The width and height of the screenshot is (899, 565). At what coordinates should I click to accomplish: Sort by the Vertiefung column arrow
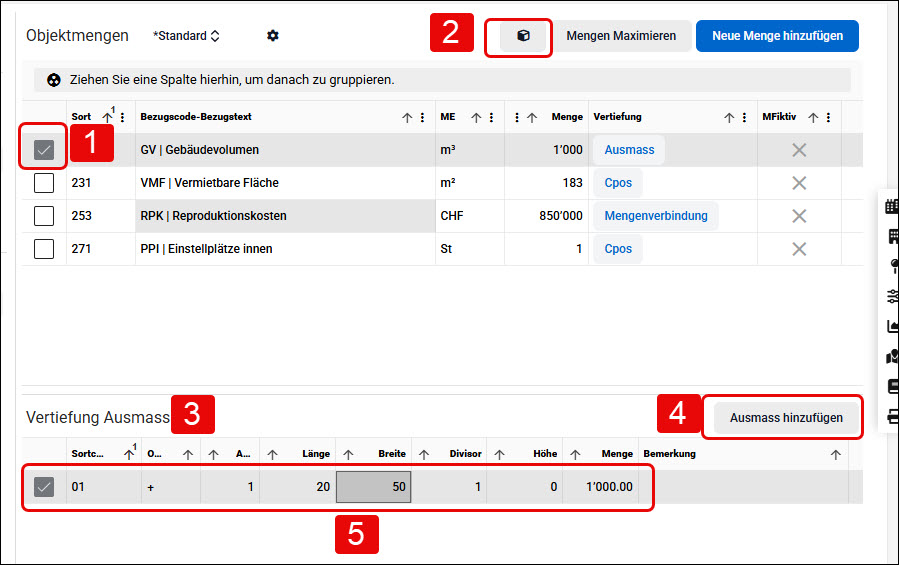coord(729,117)
